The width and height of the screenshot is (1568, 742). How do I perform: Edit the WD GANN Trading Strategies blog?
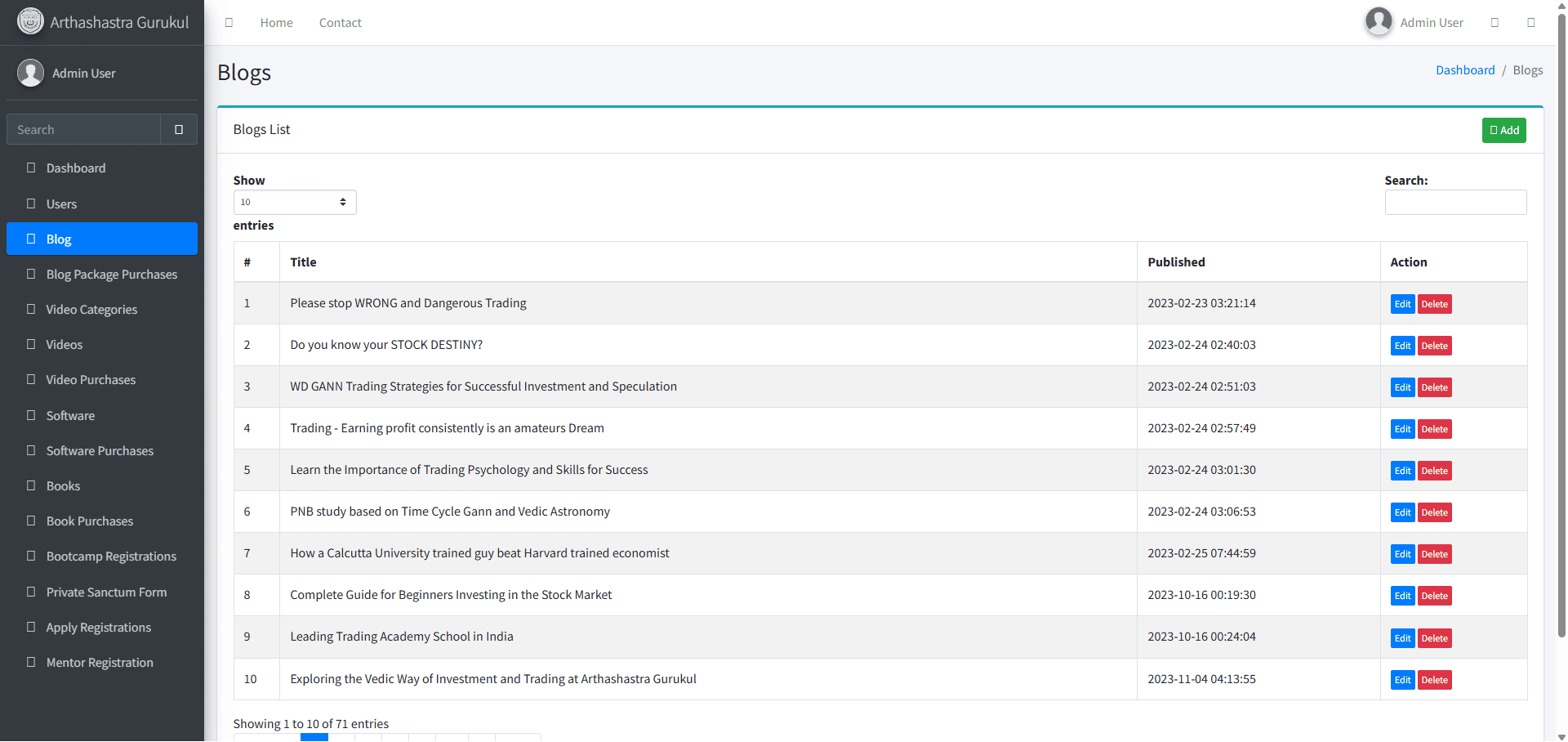tap(1402, 387)
